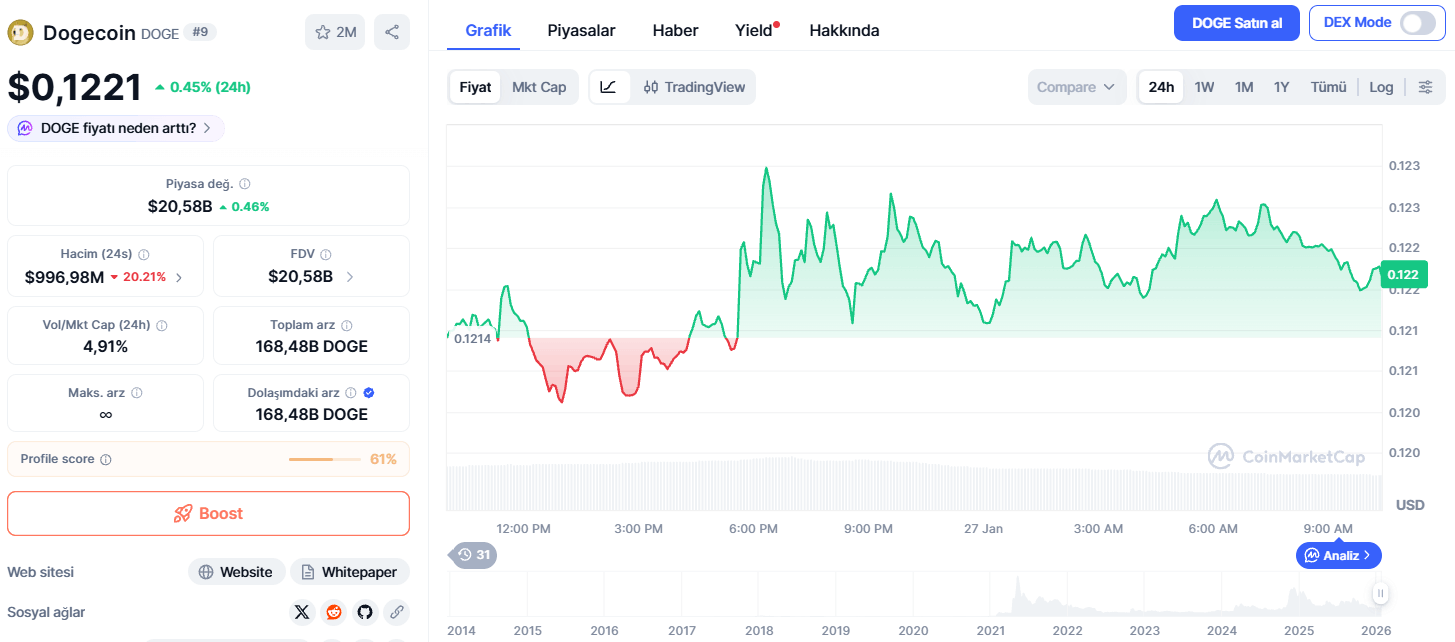
Task: Toggle Log scale on chart
Action: coord(1381,87)
